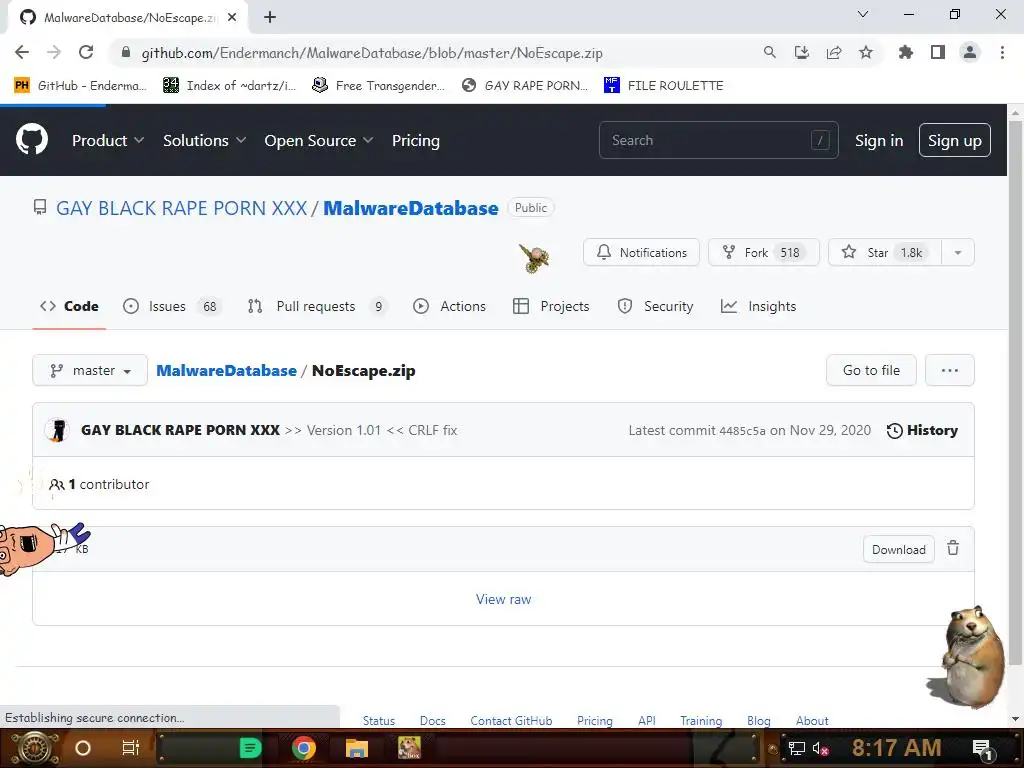This screenshot has height=768, width=1024.
Task: Go back with the browser back arrow
Action: tap(22, 52)
